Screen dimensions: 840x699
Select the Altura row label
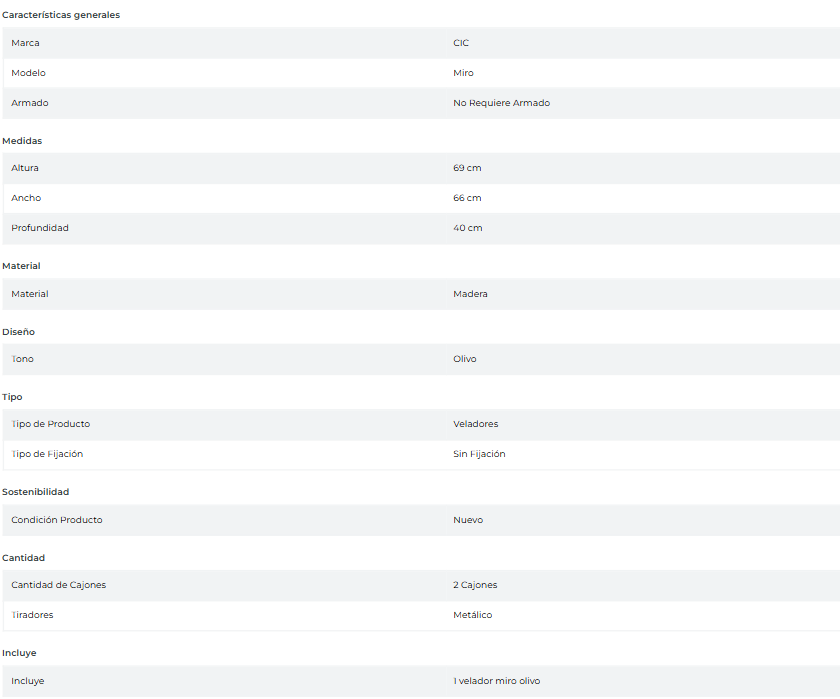coord(25,168)
